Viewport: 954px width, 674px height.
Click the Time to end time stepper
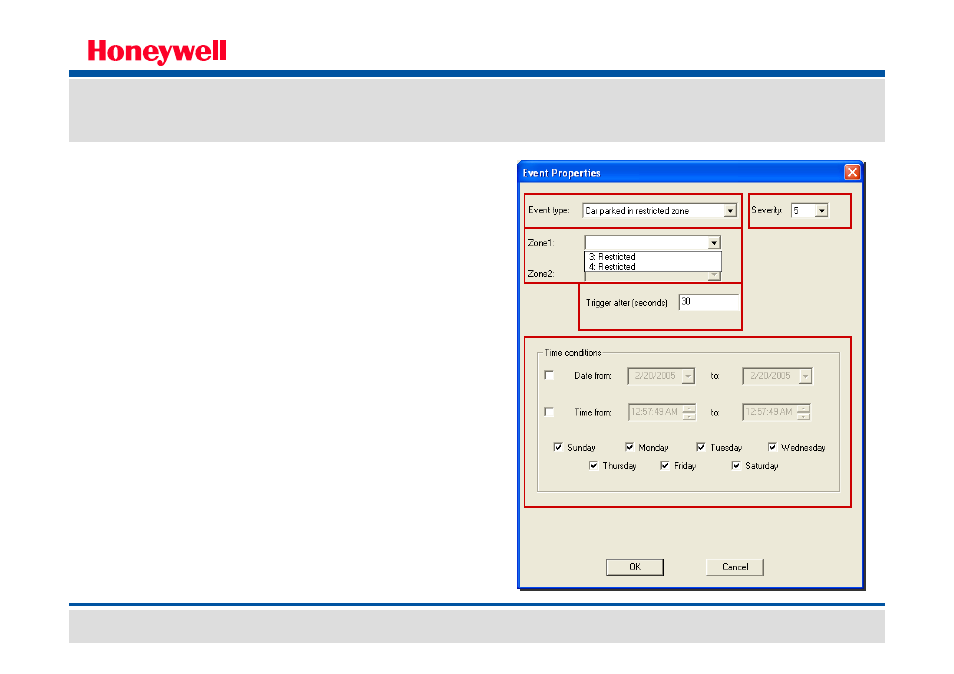tap(804, 412)
